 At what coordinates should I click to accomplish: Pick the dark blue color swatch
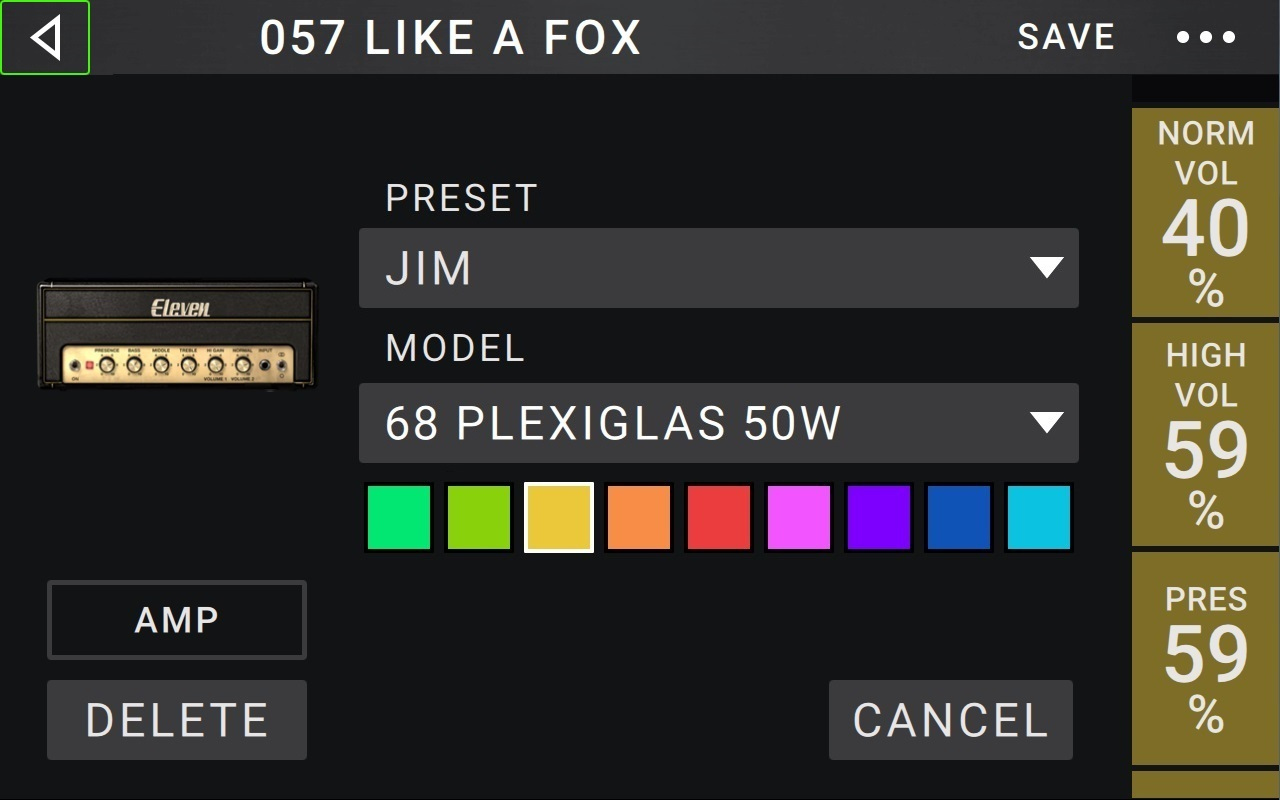click(x=959, y=518)
